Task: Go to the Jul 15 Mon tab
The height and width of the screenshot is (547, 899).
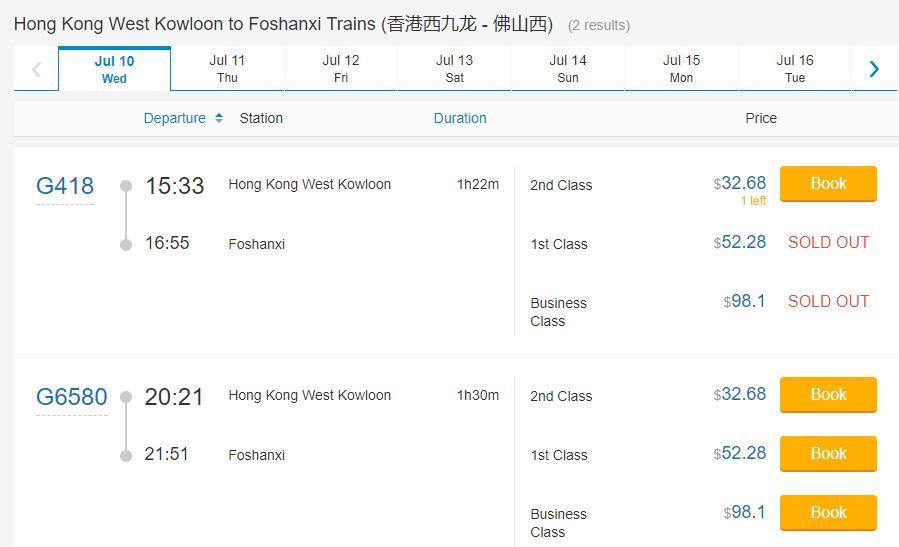Action: [681, 69]
